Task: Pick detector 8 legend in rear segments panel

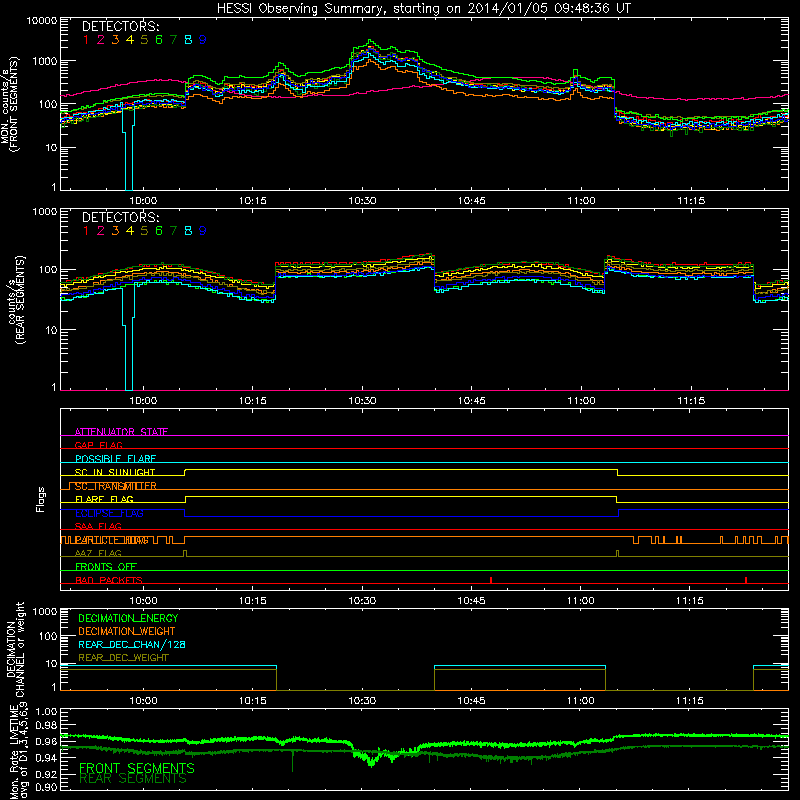Action: [x=188, y=231]
